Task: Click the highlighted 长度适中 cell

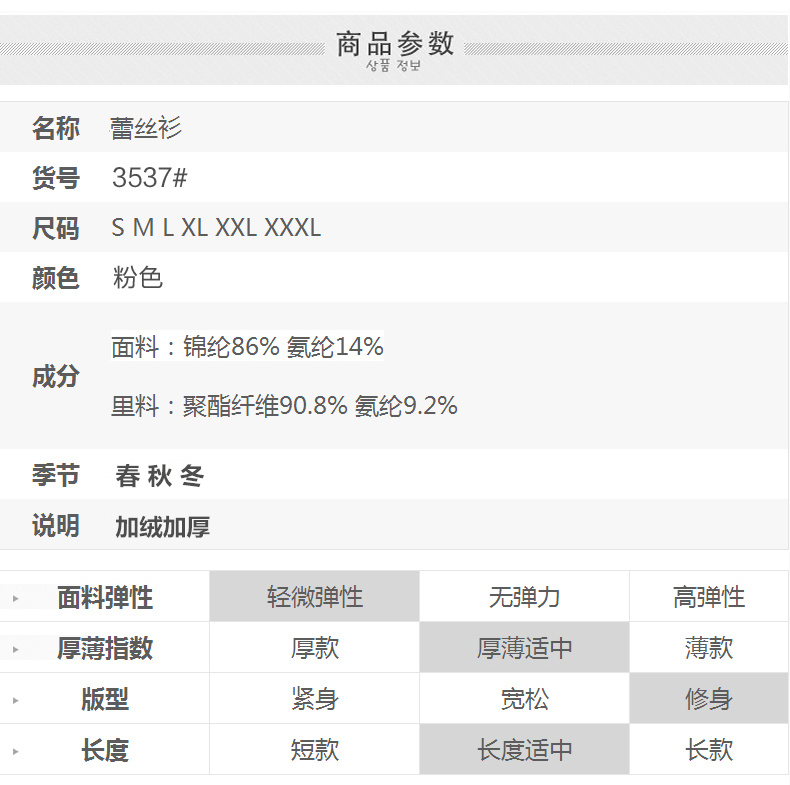Action: point(524,750)
